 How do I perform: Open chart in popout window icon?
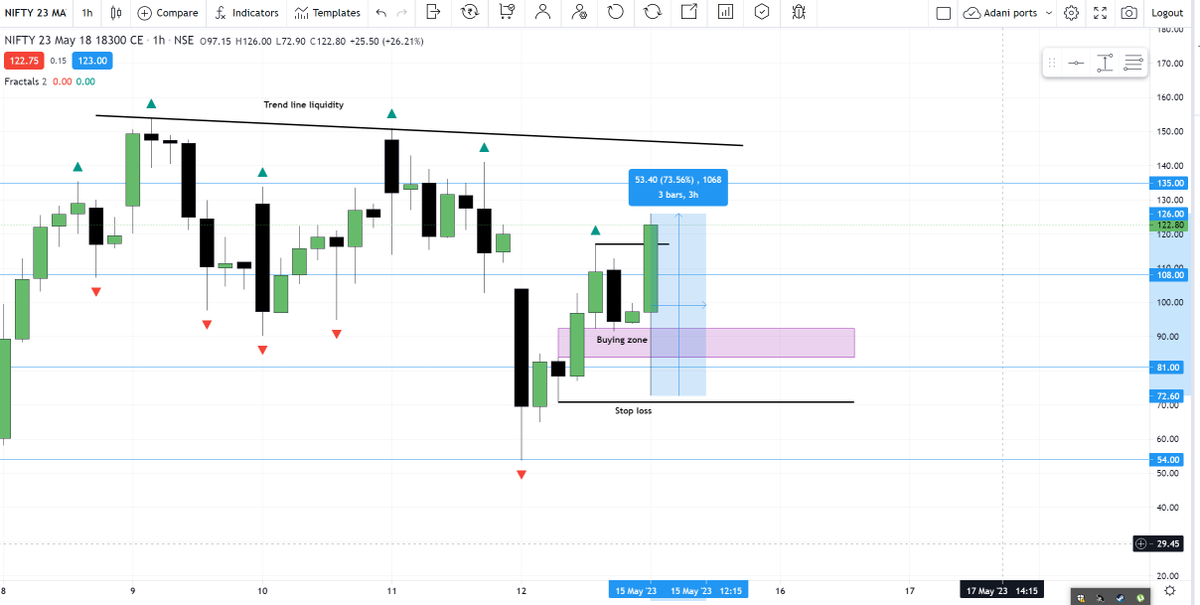coord(689,13)
